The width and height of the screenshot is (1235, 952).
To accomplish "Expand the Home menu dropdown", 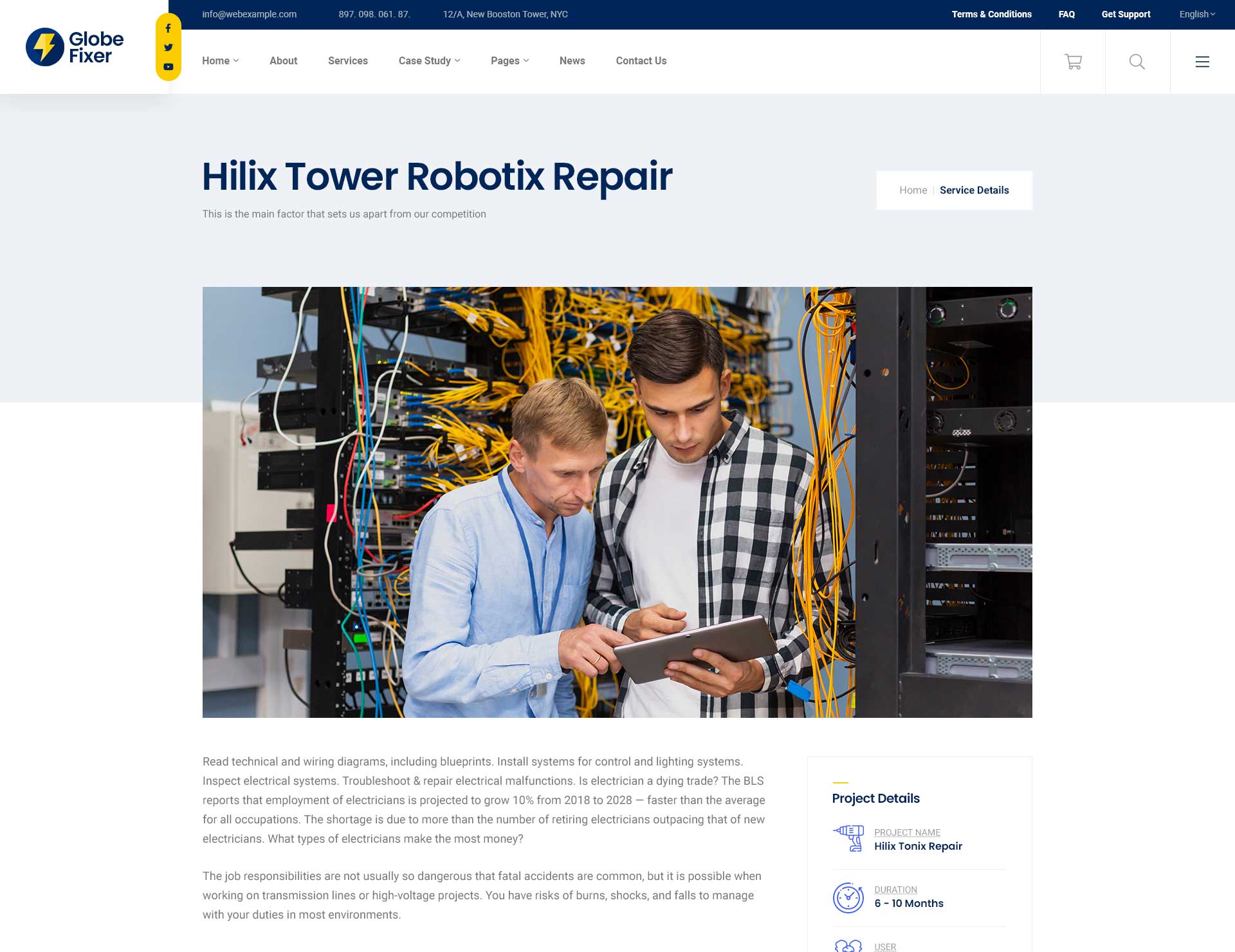I will pyautogui.click(x=220, y=60).
